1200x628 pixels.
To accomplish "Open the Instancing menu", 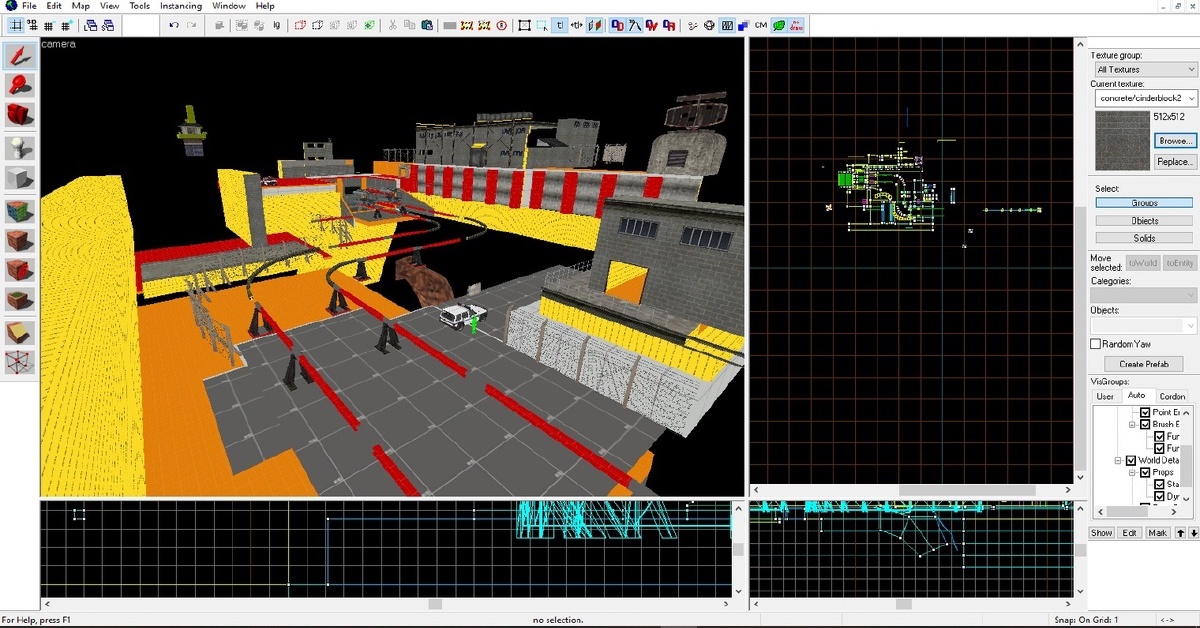I will click(x=181, y=6).
